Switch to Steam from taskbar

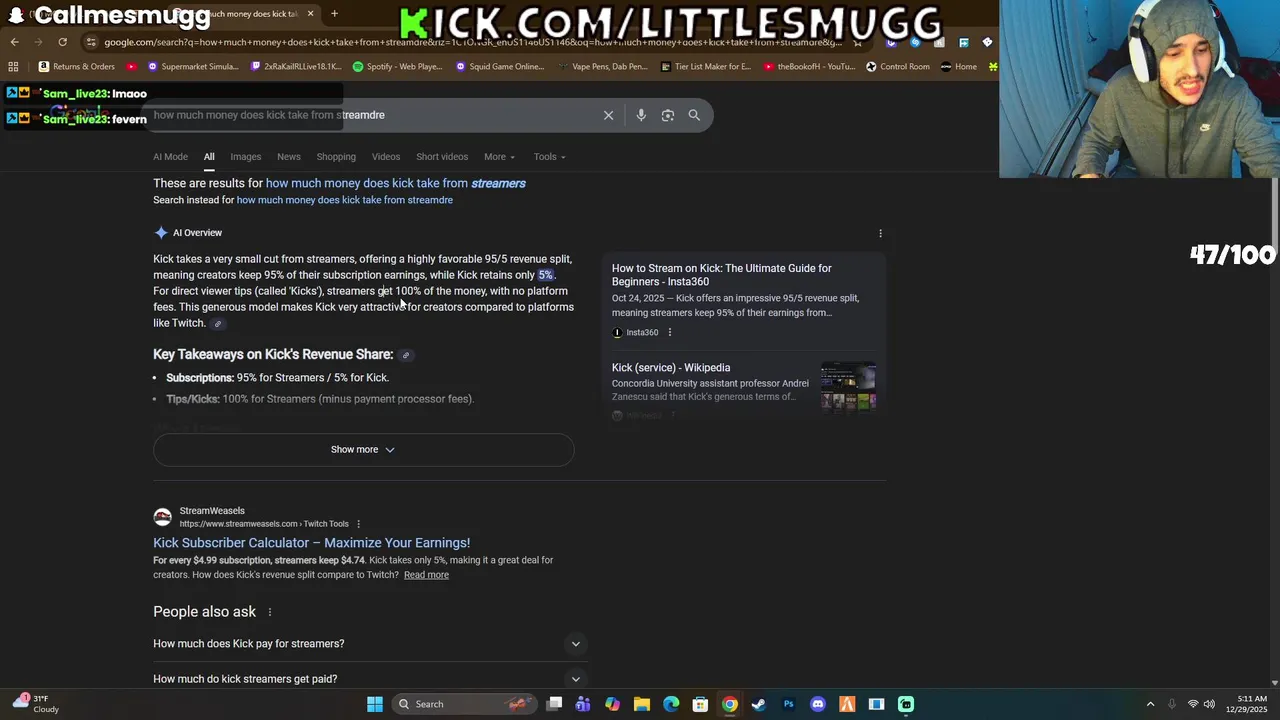[759, 704]
